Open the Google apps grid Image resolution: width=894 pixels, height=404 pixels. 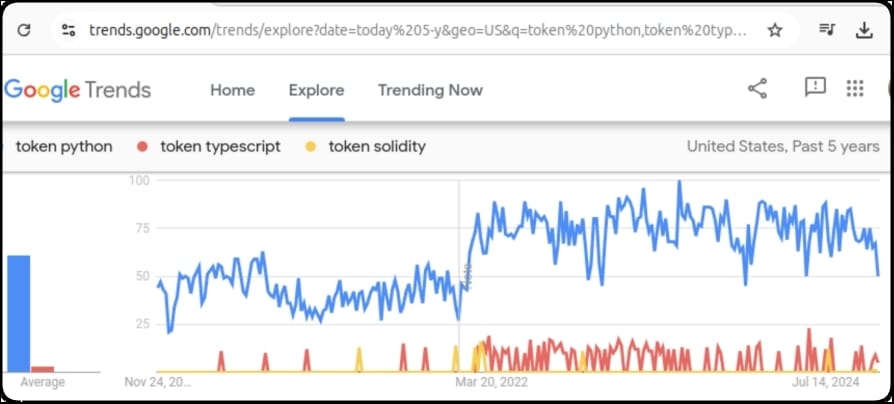tap(855, 88)
